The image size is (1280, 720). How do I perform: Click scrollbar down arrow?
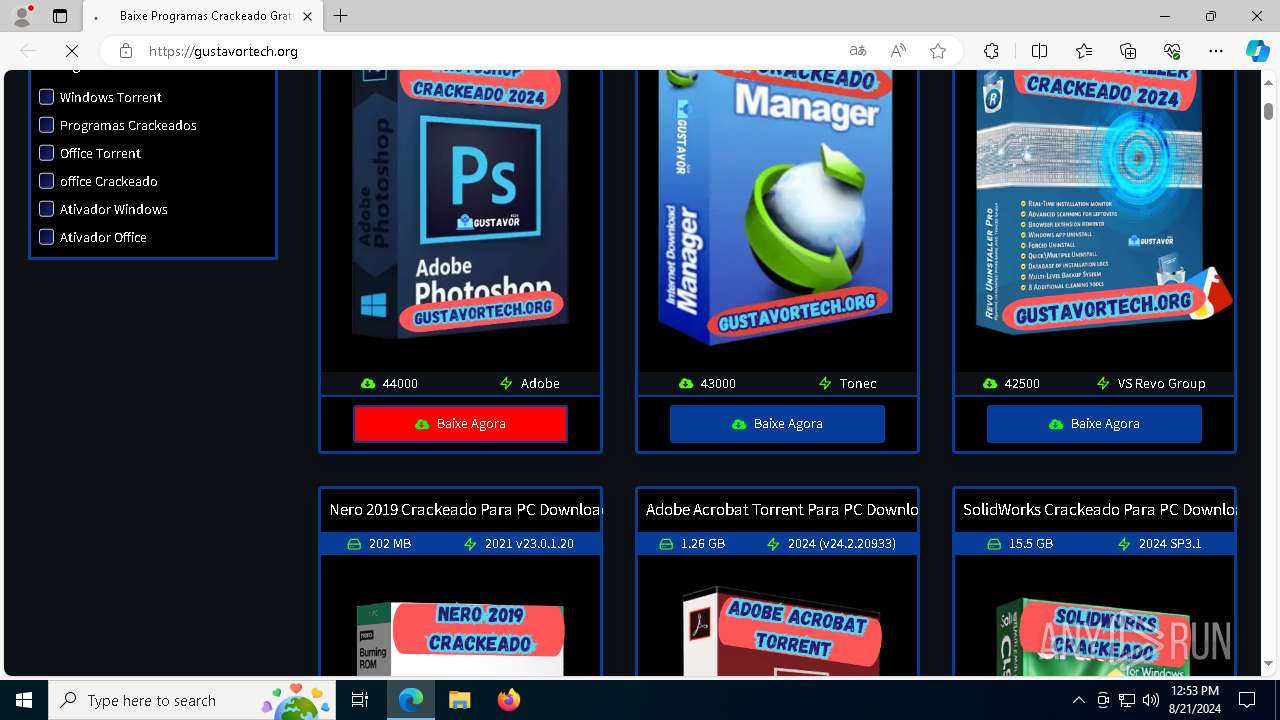tap(1268, 664)
